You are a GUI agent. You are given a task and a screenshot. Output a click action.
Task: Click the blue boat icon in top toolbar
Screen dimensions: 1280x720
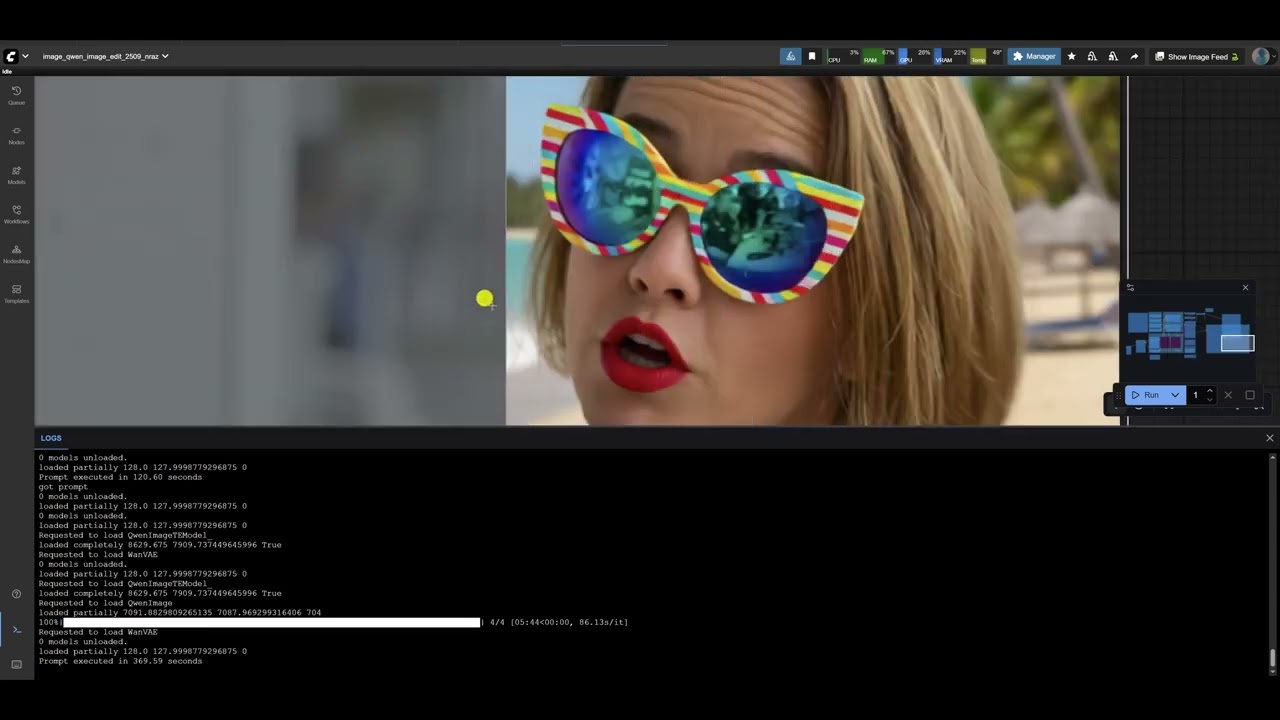(790, 56)
